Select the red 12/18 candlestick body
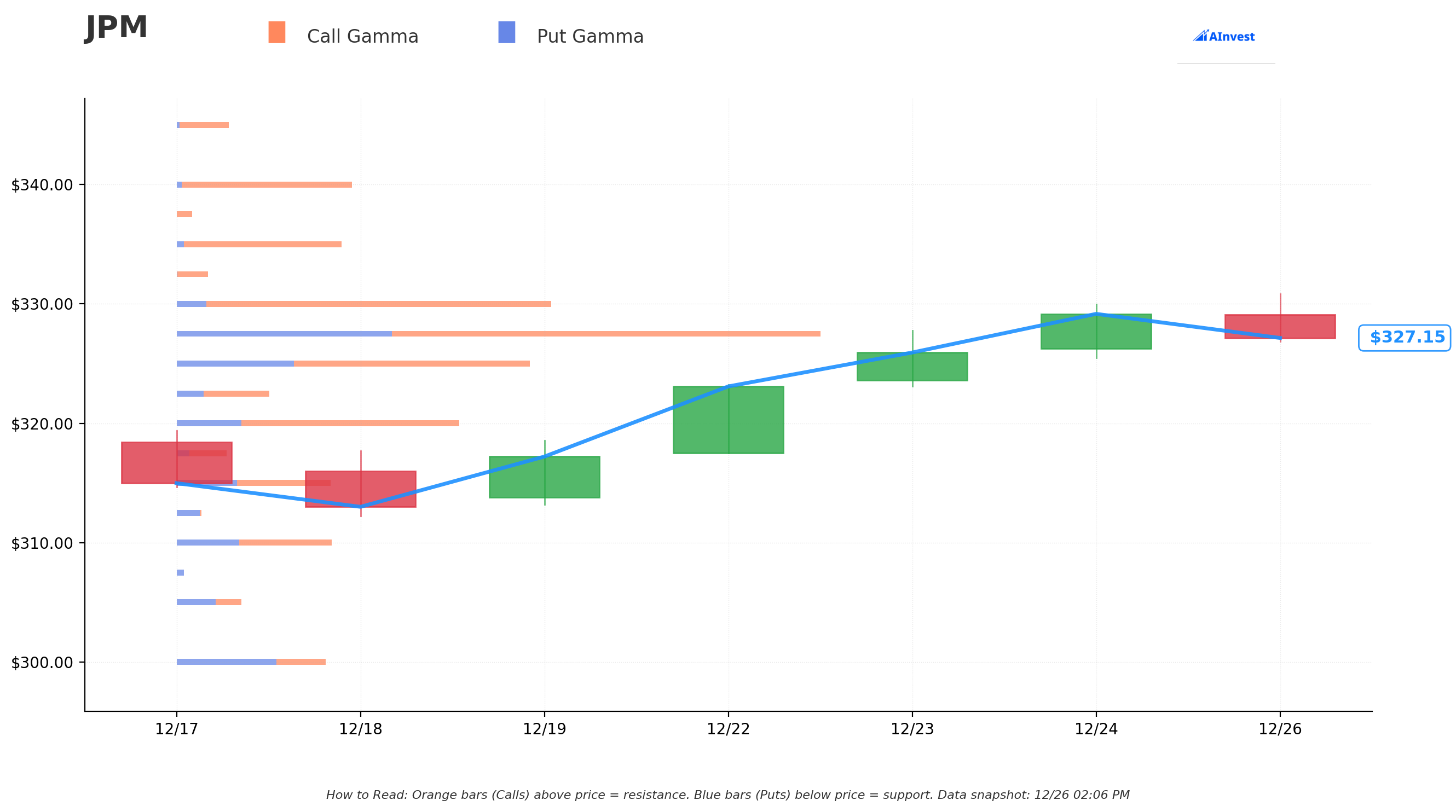The image size is (1456, 812). (x=361, y=489)
